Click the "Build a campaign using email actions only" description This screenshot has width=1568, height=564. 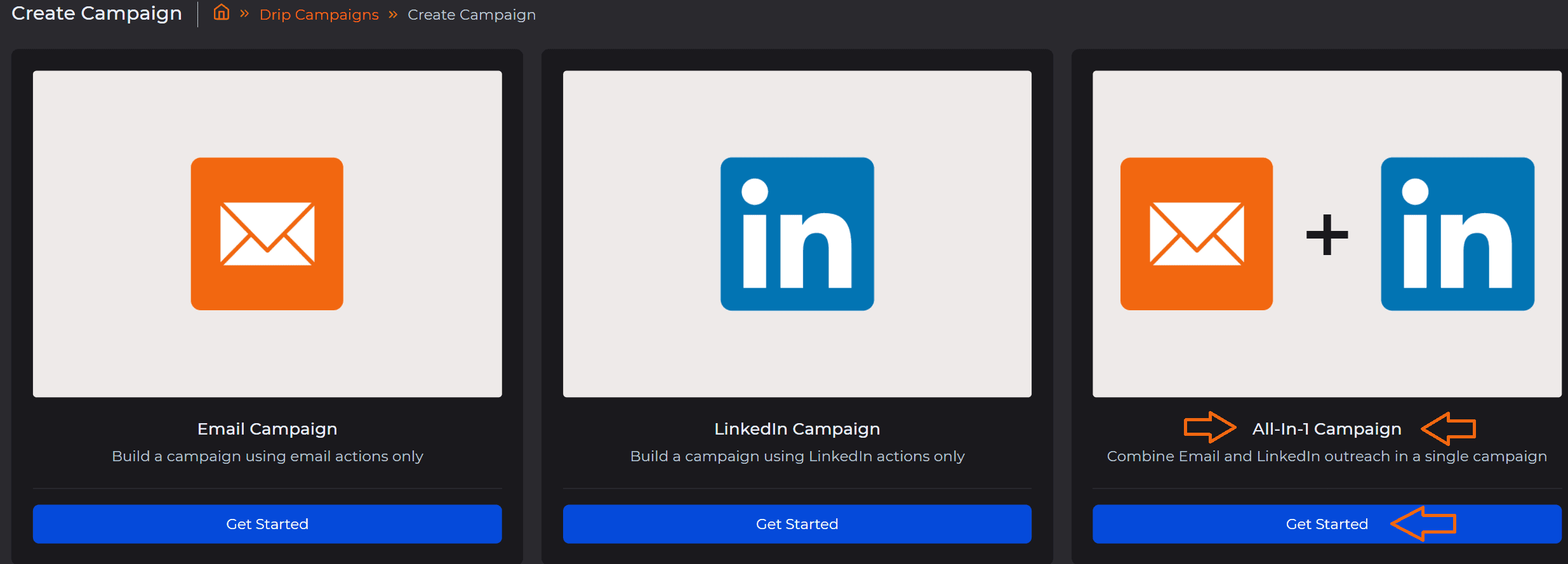pyautogui.click(x=267, y=456)
